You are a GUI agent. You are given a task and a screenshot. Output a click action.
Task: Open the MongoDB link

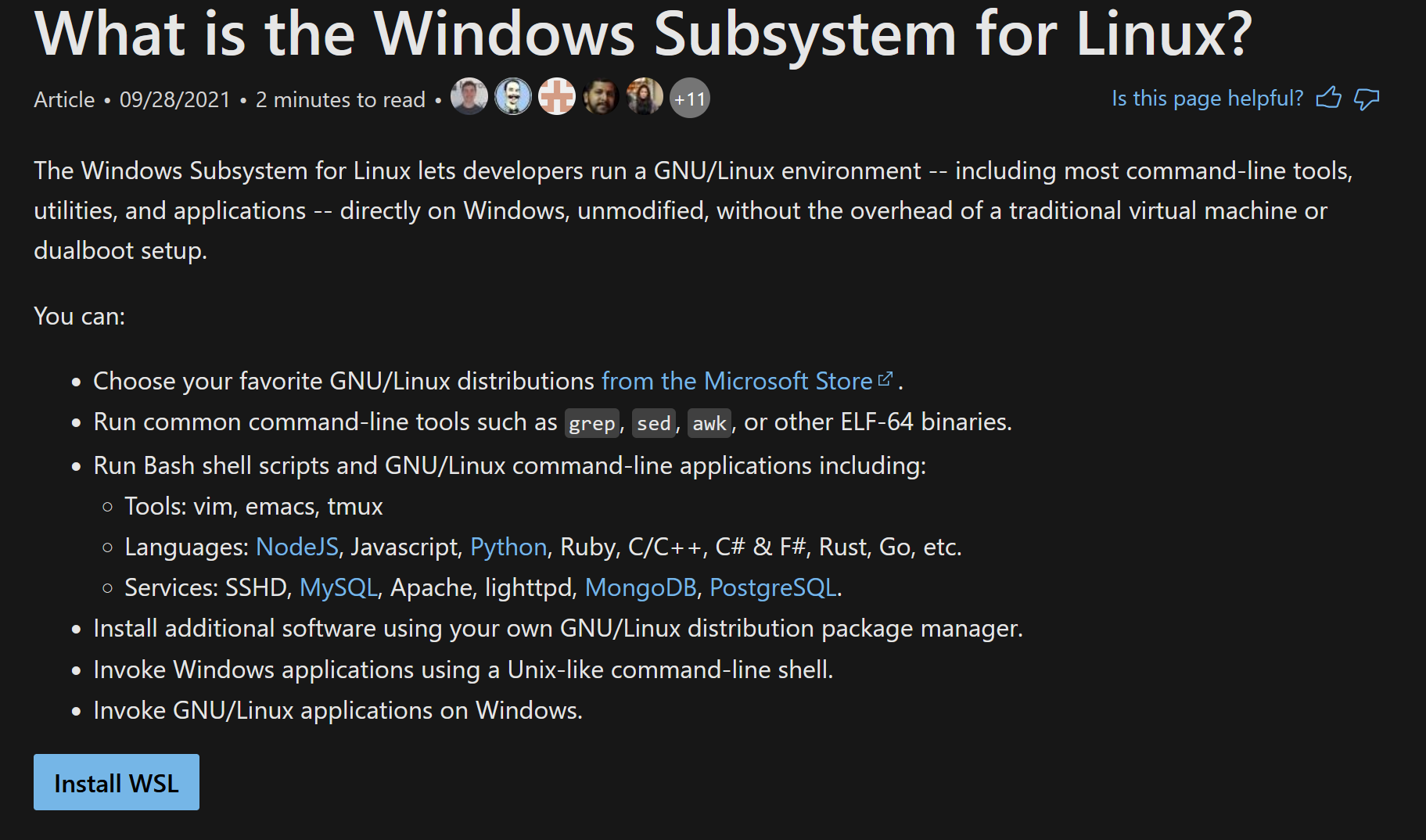(x=641, y=587)
